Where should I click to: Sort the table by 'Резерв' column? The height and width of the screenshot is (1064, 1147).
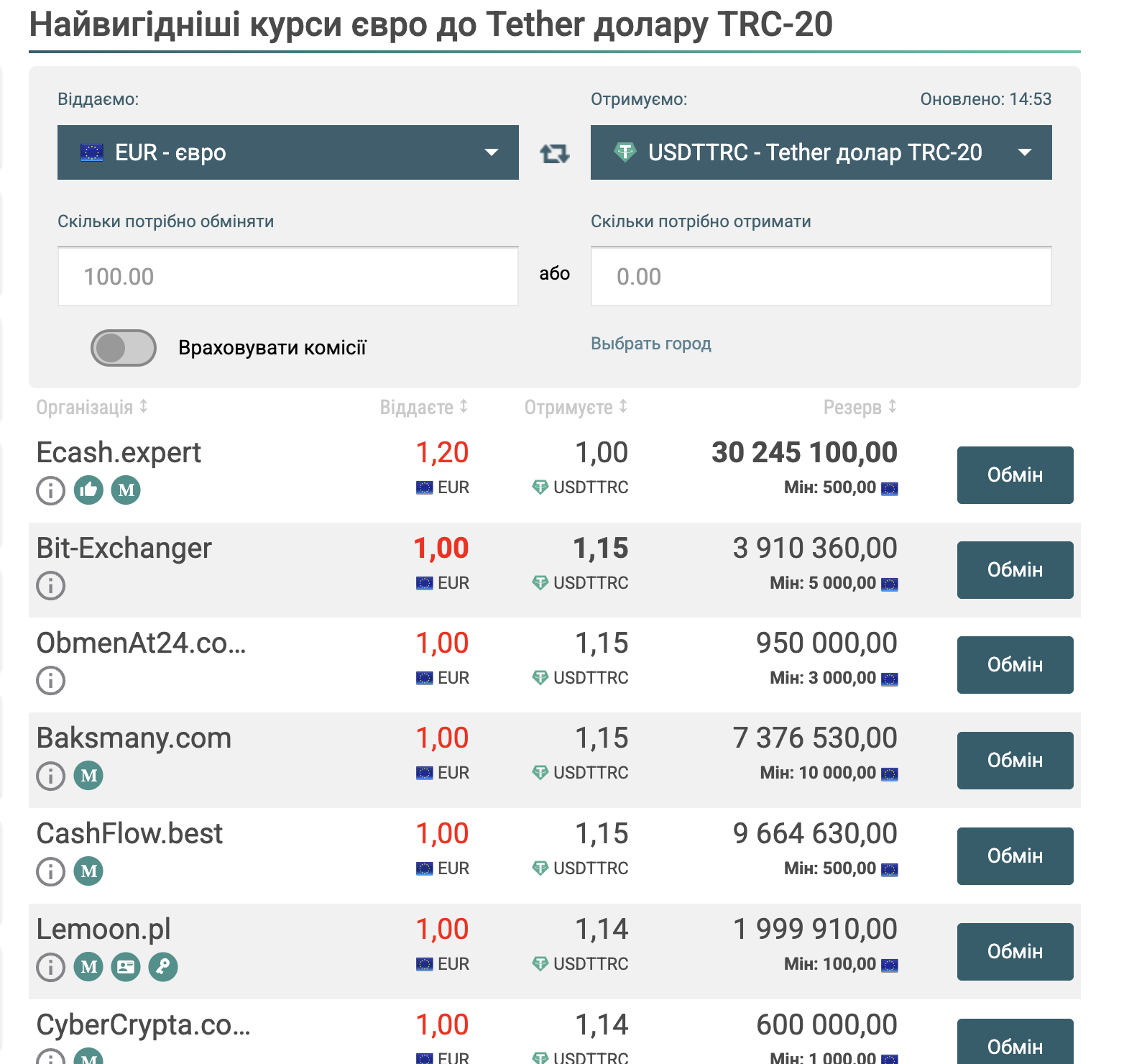click(860, 408)
